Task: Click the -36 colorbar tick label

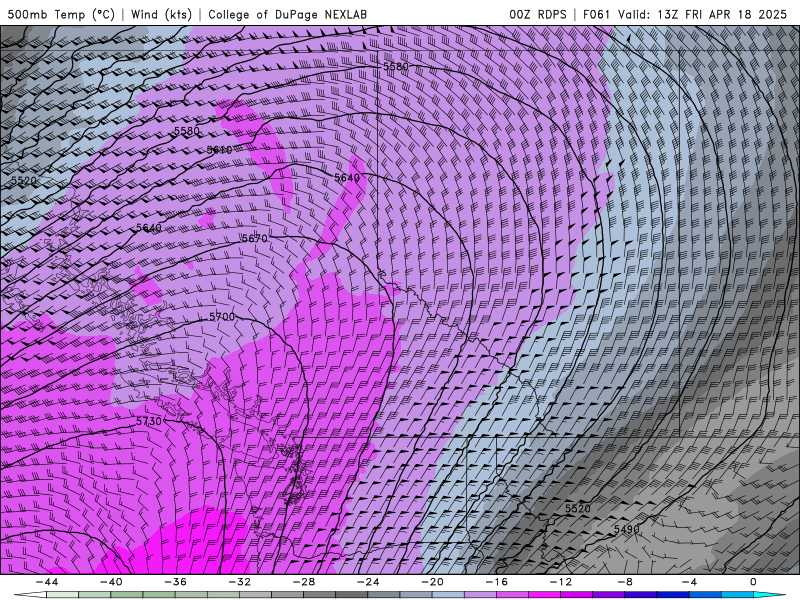Action: tap(176, 582)
